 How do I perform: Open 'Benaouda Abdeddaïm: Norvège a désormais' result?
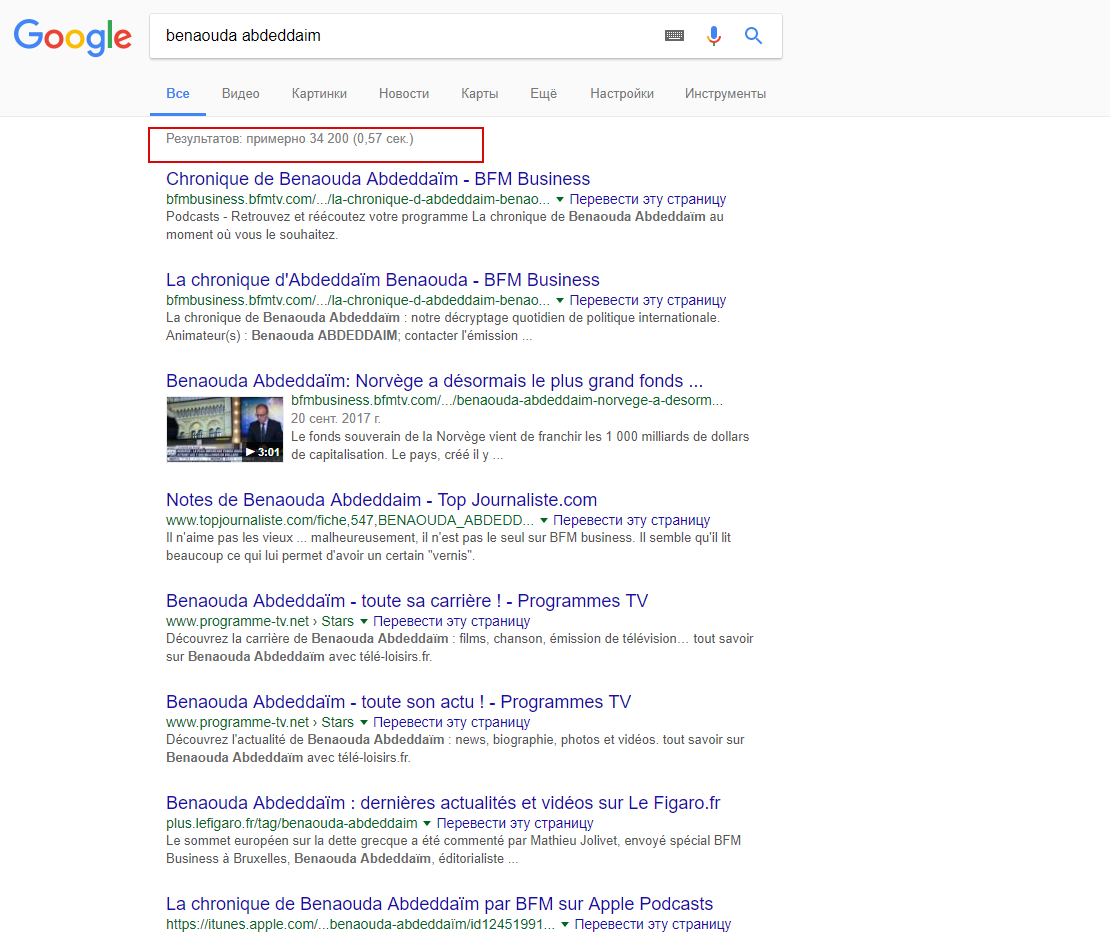click(435, 381)
